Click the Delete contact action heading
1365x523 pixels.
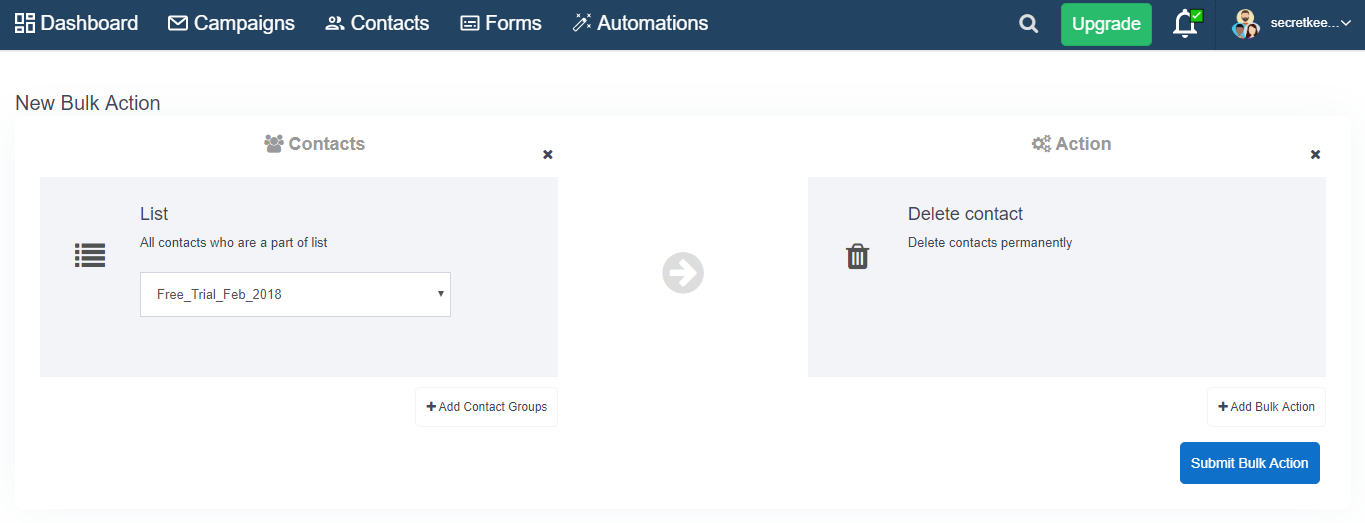point(965,214)
